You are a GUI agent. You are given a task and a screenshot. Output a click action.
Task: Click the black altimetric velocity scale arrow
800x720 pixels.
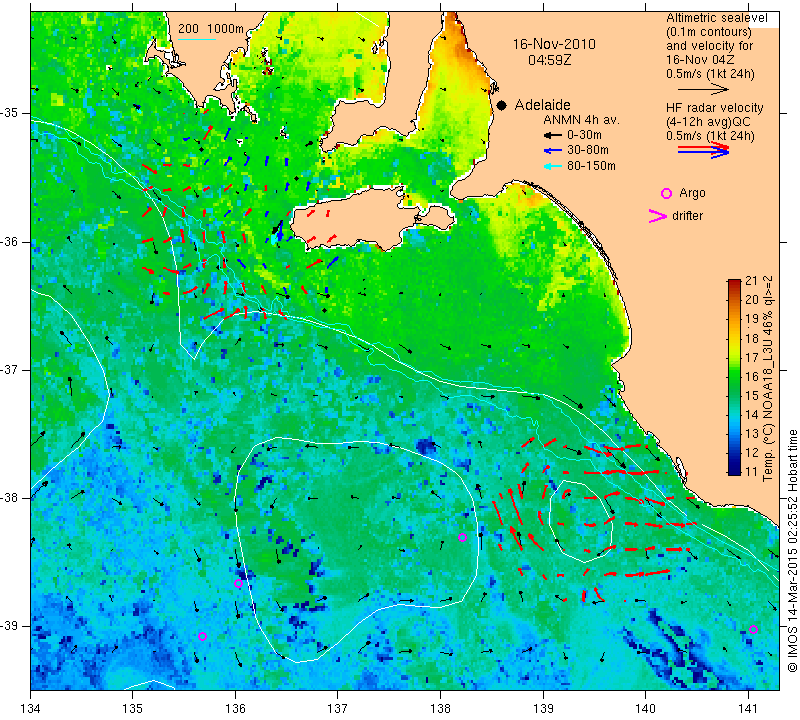click(704, 89)
